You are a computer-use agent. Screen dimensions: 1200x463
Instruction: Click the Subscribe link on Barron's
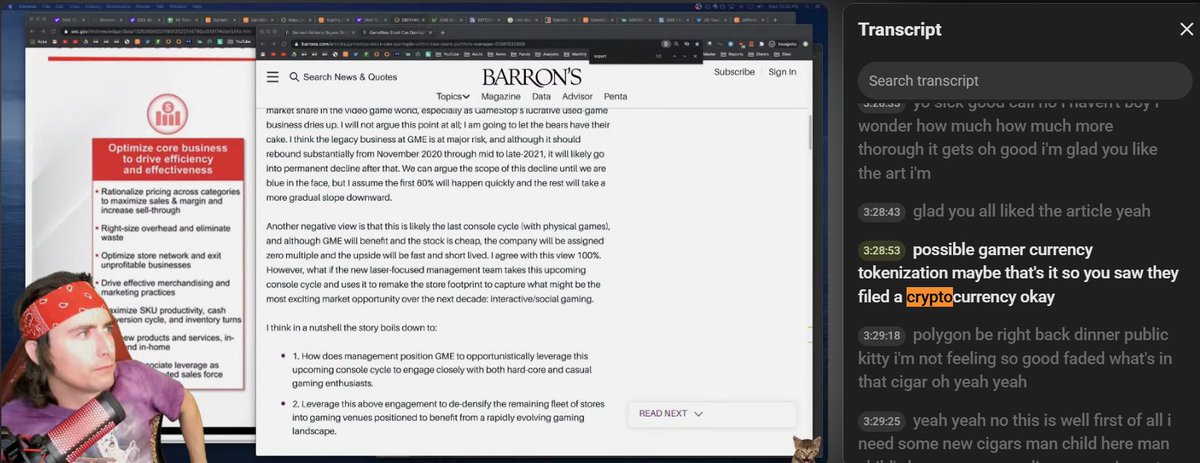pyautogui.click(x=734, y=72)
